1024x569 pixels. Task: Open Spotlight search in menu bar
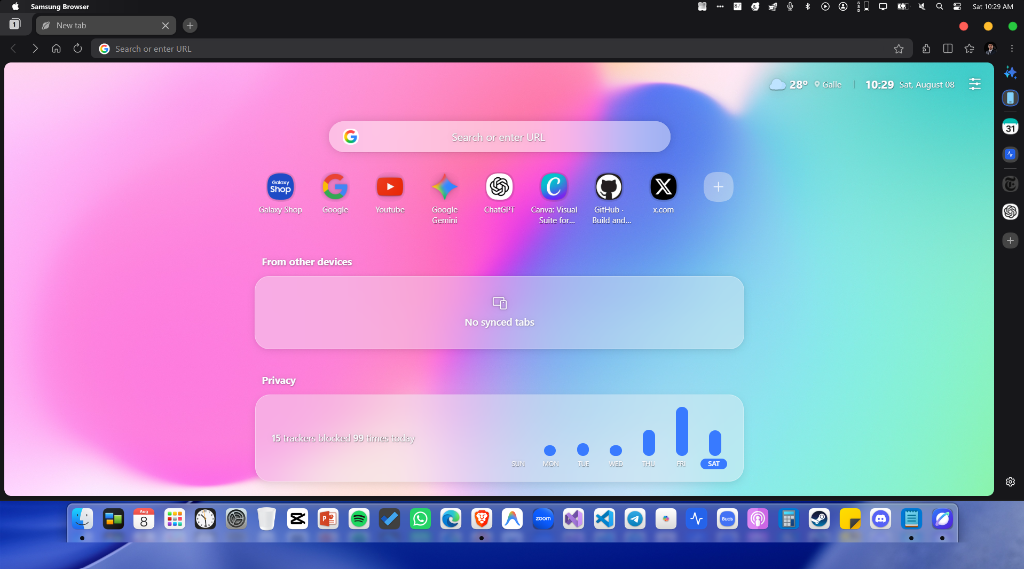(x=939, y=7)
